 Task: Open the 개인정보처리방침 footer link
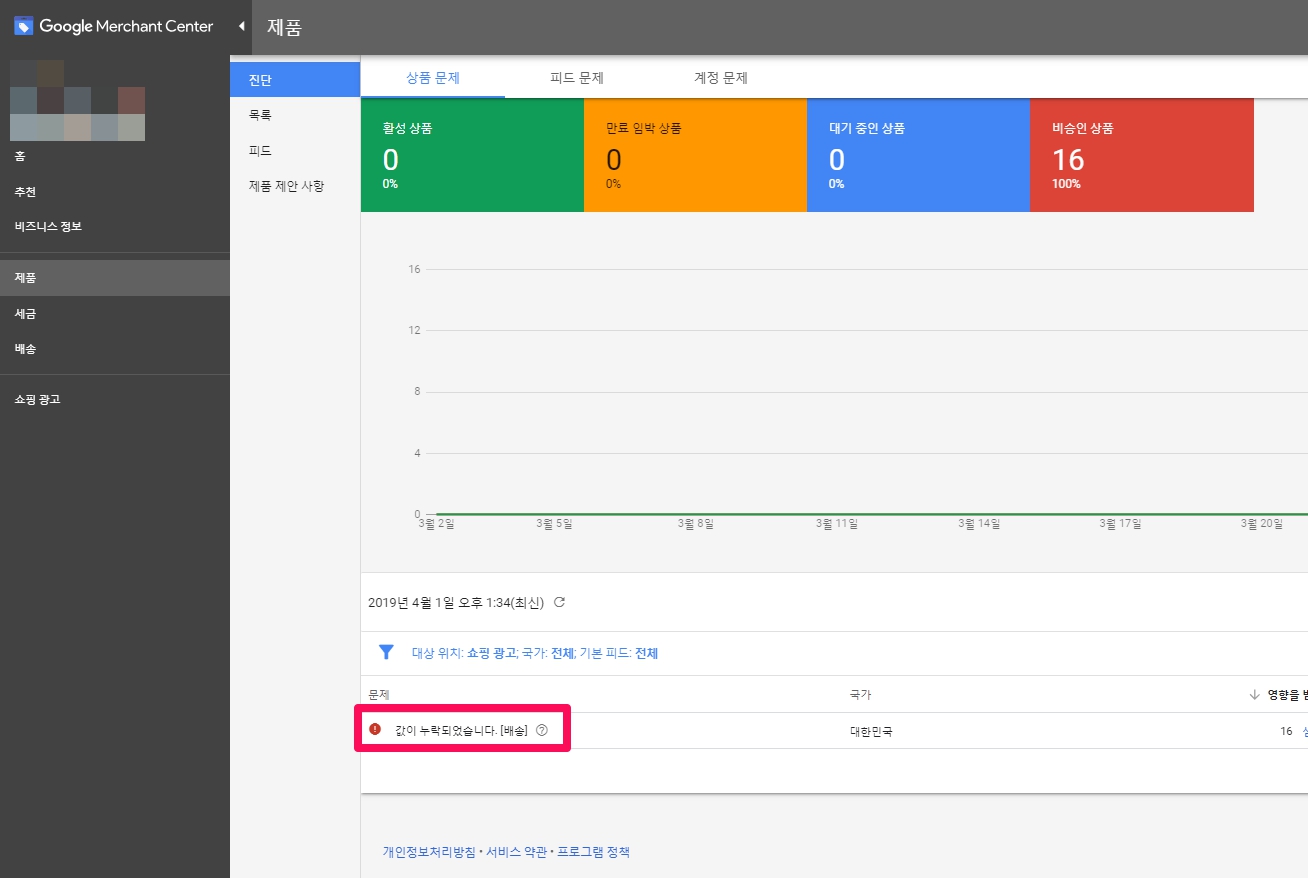428,852
